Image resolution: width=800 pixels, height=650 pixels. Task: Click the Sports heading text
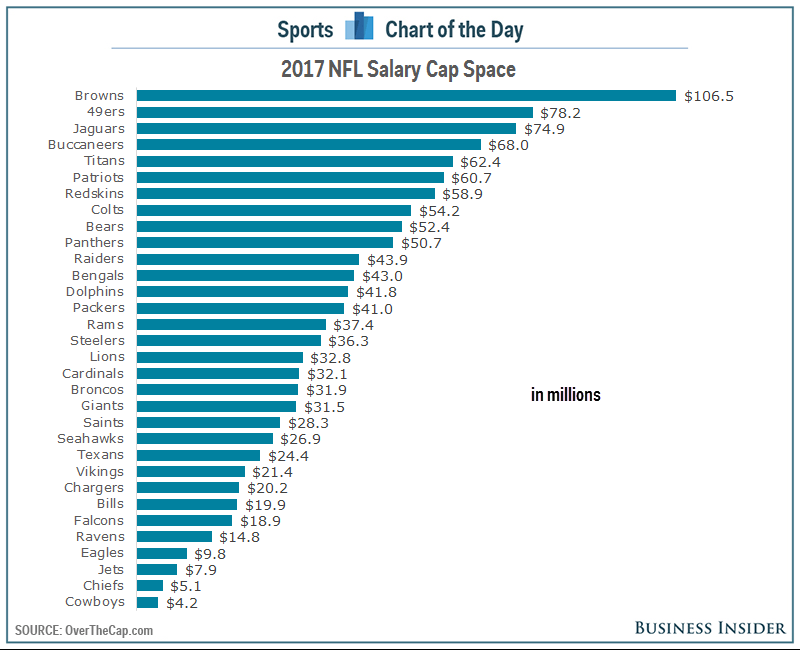coord(305,30)
